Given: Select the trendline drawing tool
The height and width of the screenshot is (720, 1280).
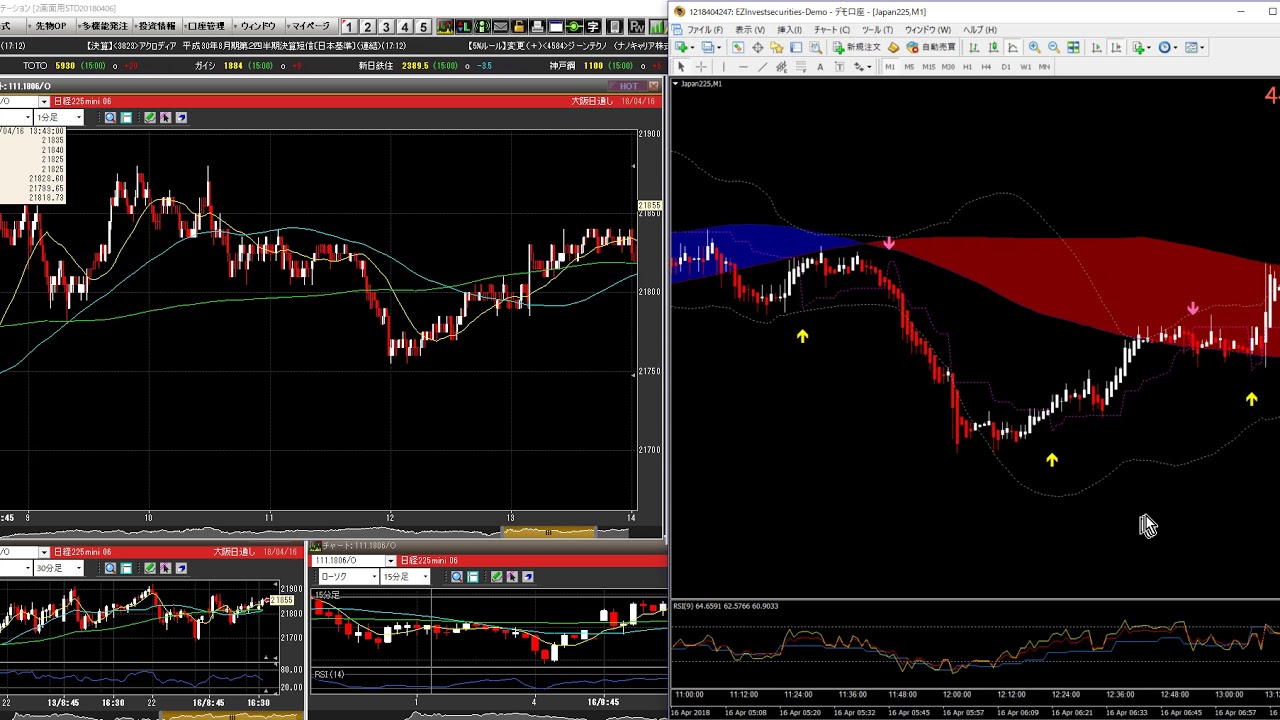Looking at the screenshot, I should point(762,67).
